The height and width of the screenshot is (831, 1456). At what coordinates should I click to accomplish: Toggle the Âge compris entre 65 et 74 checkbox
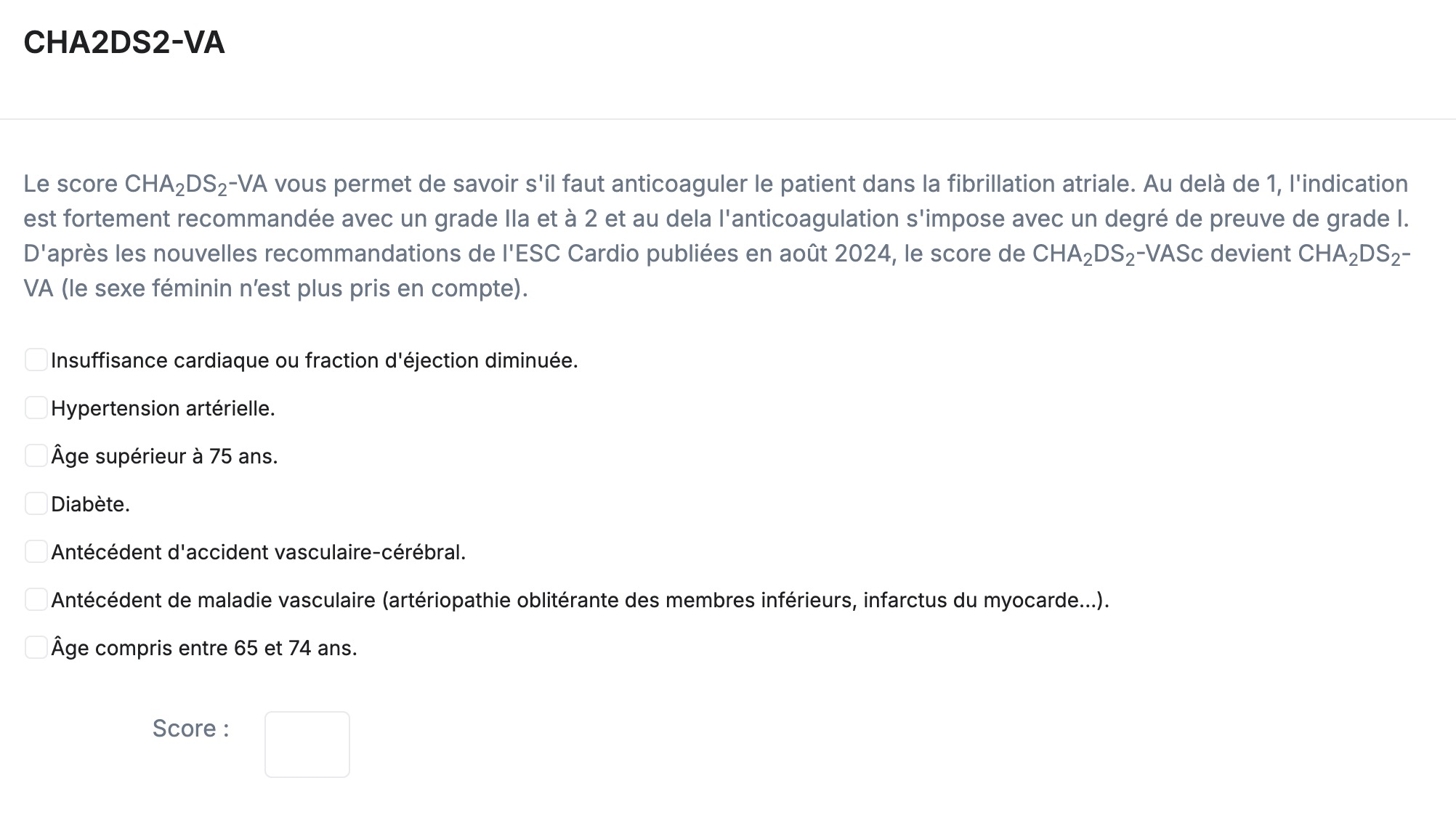36,647
